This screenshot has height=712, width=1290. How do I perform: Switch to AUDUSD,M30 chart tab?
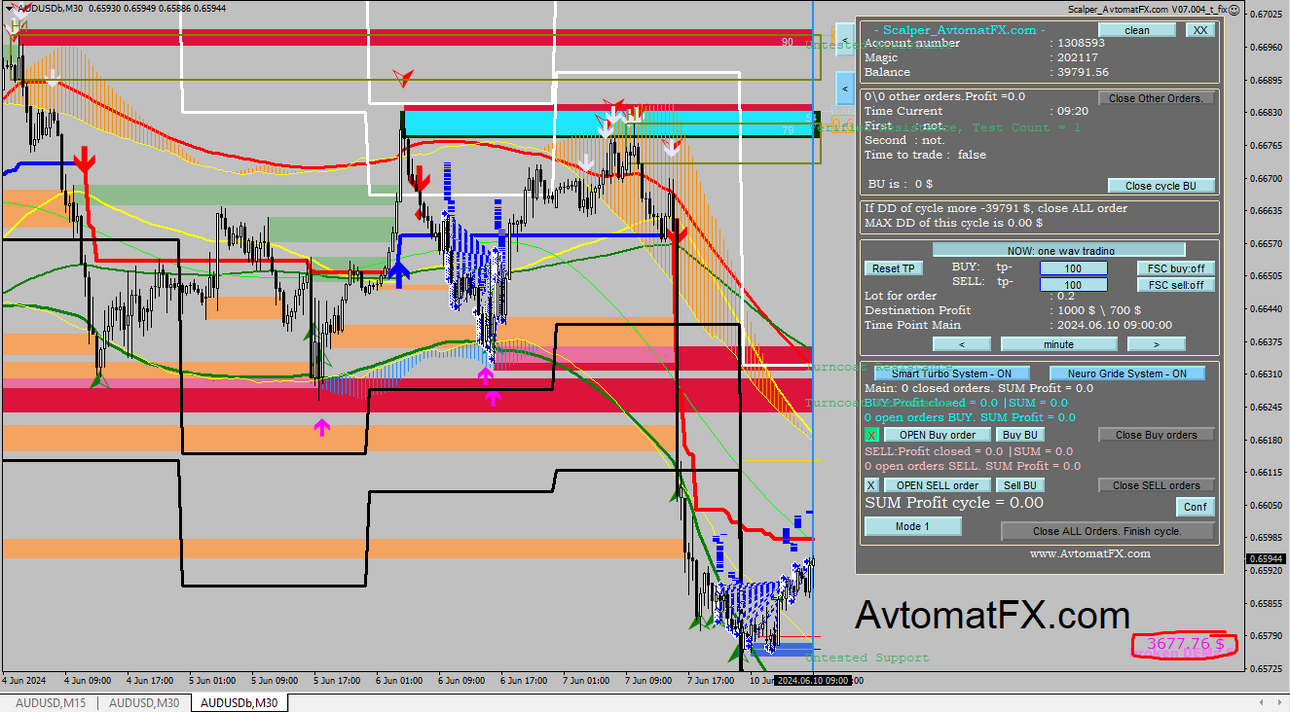143,703
